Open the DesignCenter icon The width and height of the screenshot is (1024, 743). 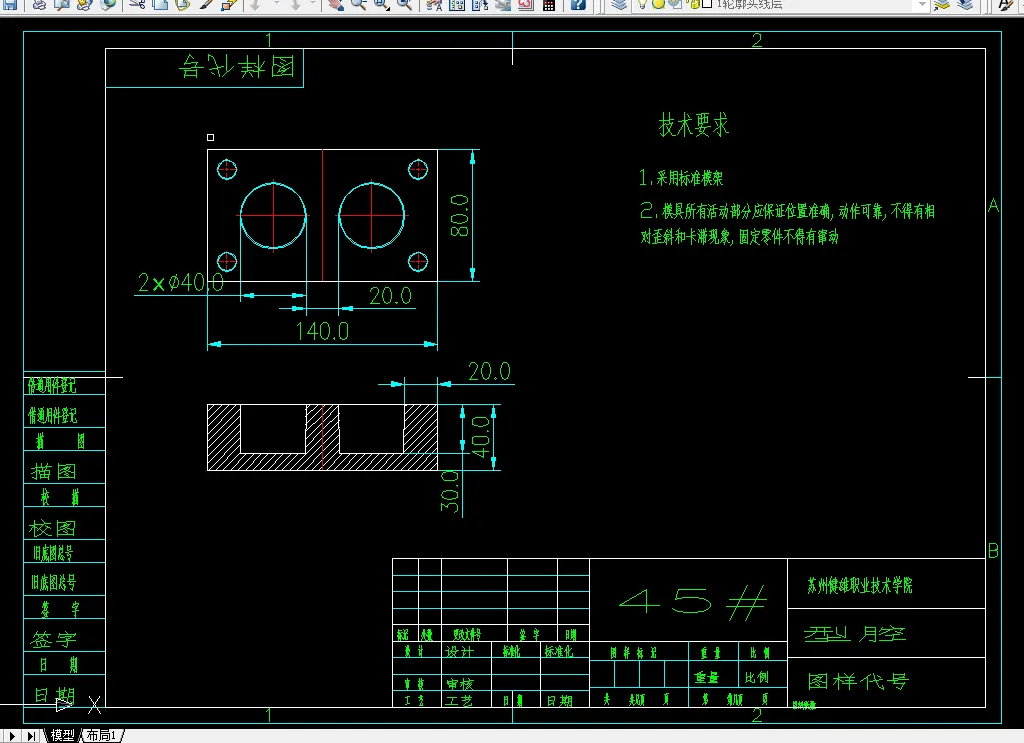point(457,5)
